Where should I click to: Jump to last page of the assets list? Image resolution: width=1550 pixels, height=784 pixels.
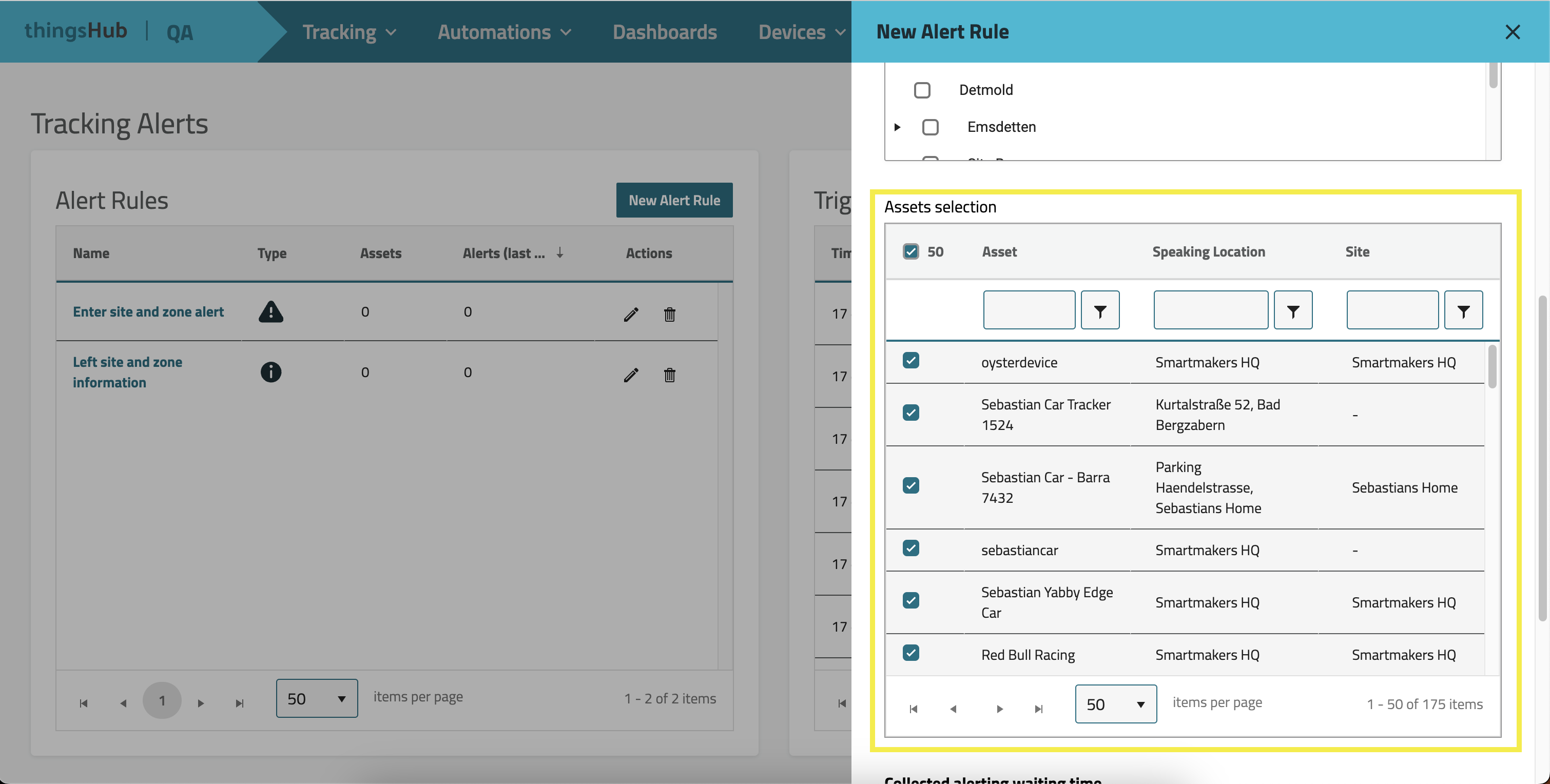pyautogui.click(x=1038, y=709)
